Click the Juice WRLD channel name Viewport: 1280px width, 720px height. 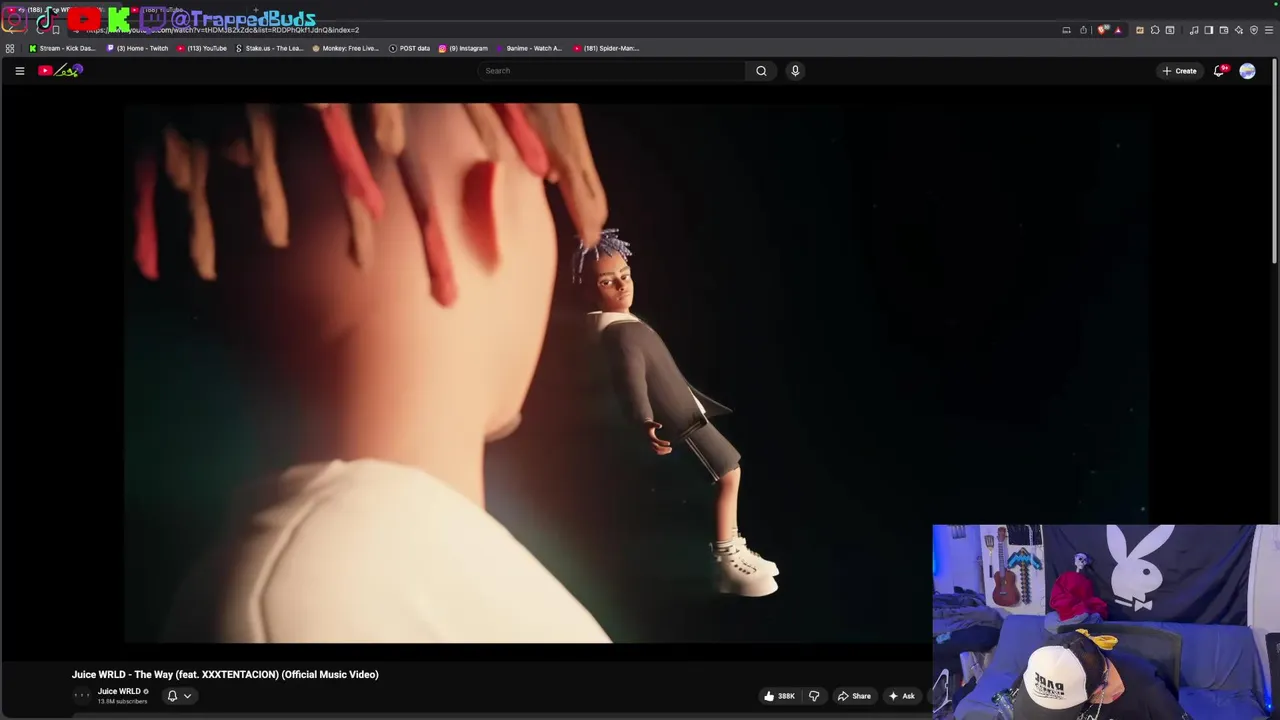coord(119,691)
